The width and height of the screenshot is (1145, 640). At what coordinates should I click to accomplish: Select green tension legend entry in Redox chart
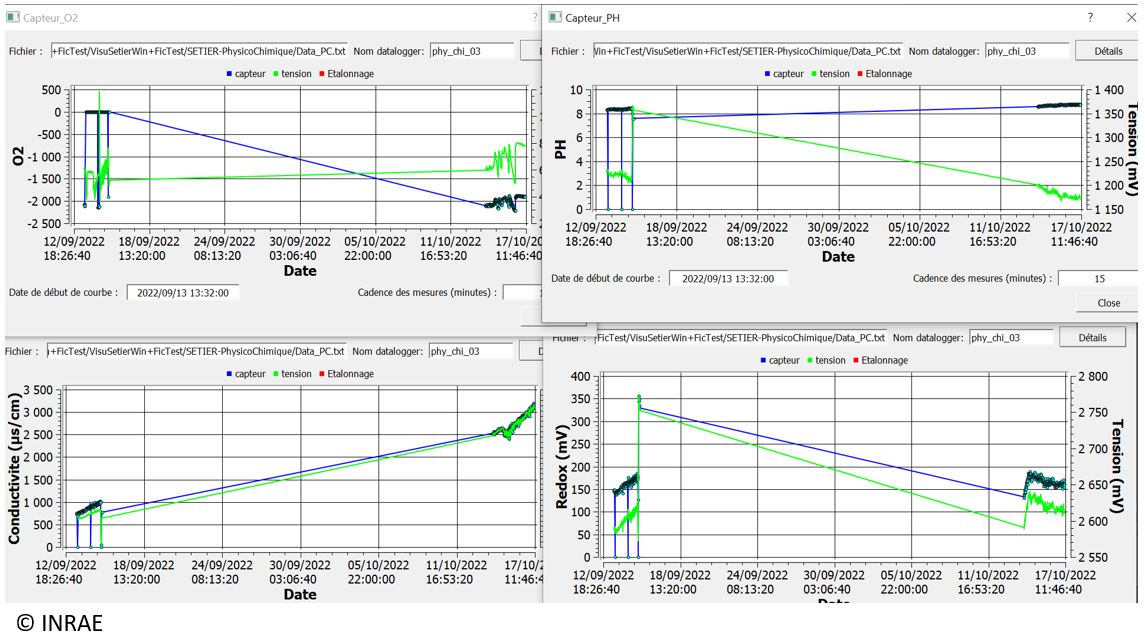pyautogui.click(x=826, y=361)
